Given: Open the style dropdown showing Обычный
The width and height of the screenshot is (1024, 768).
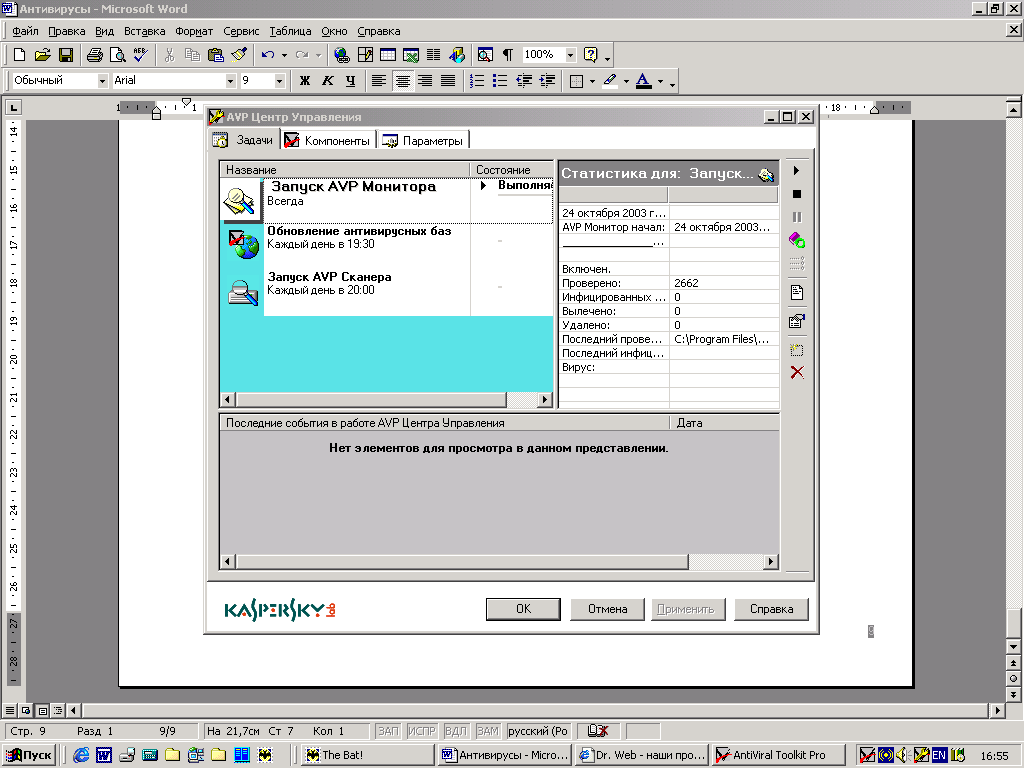Looking at the screenshot, I should pyautogui.click(x=103, y=80).
